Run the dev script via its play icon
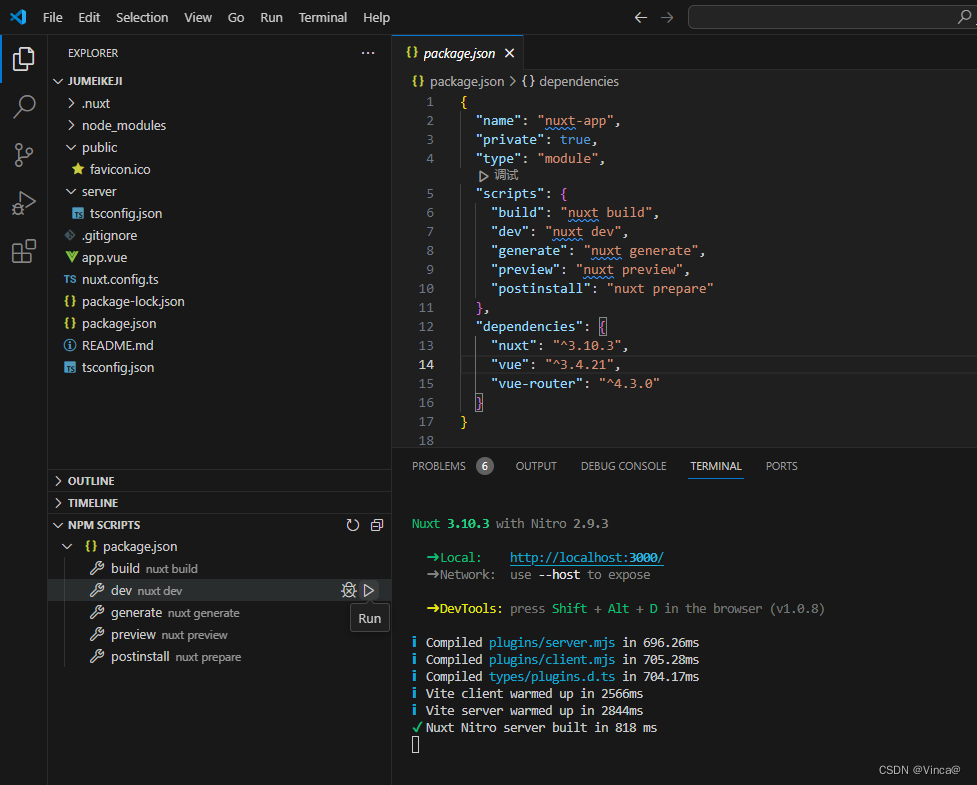 (369, 590)
